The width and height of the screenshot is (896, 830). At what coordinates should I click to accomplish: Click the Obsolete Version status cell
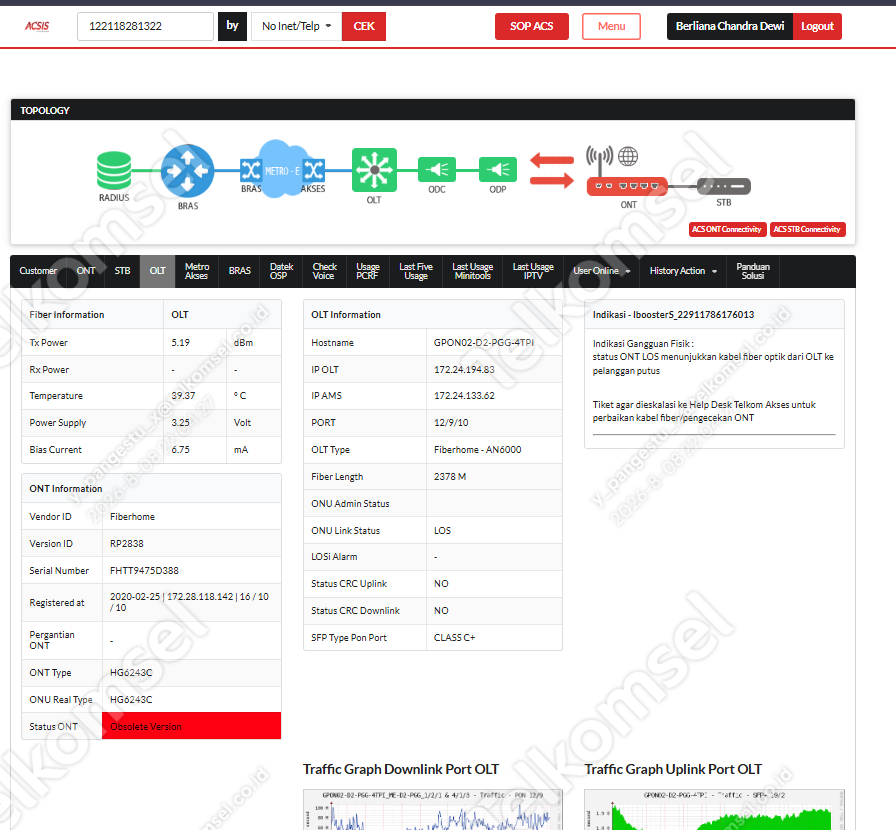(x=191, y=727)
